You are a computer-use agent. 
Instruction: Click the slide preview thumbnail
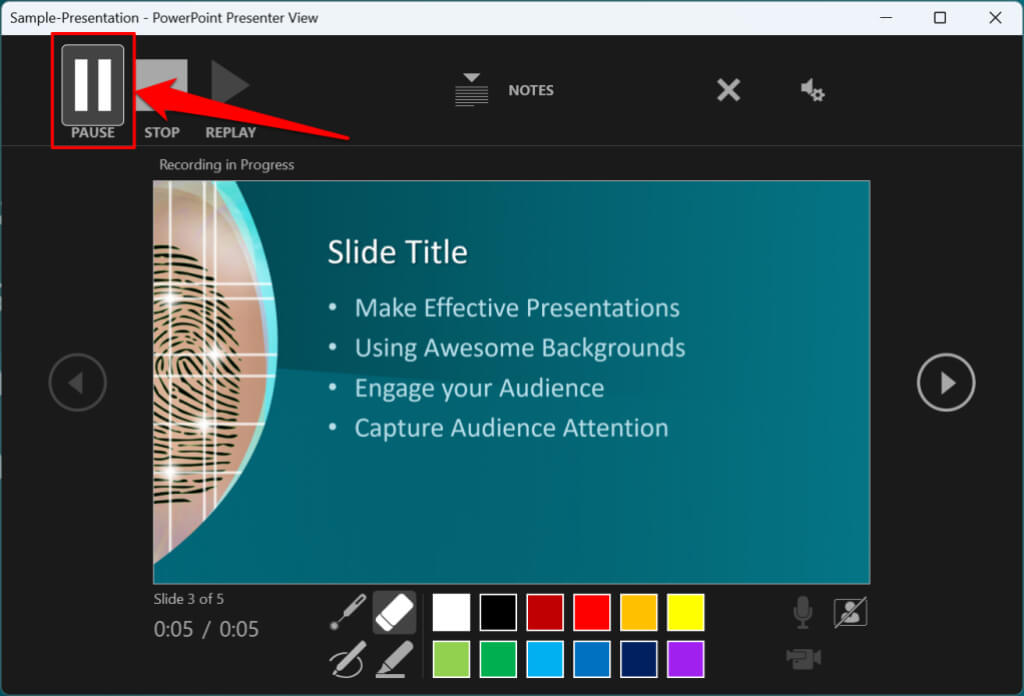511,382
